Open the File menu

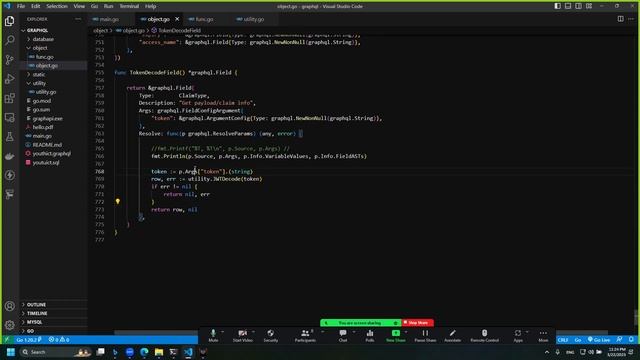[x=21, y=6]
